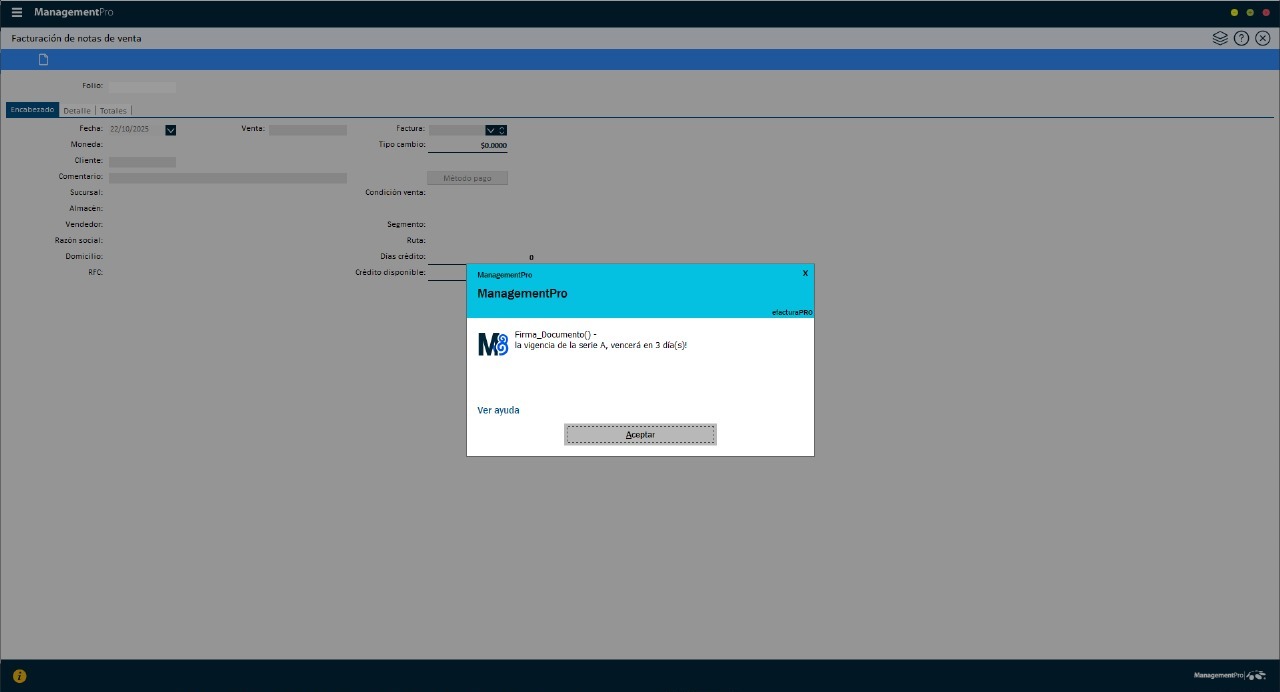Close the form with circled X icon
The image size is (1280, 692).
pos(1262,38)
